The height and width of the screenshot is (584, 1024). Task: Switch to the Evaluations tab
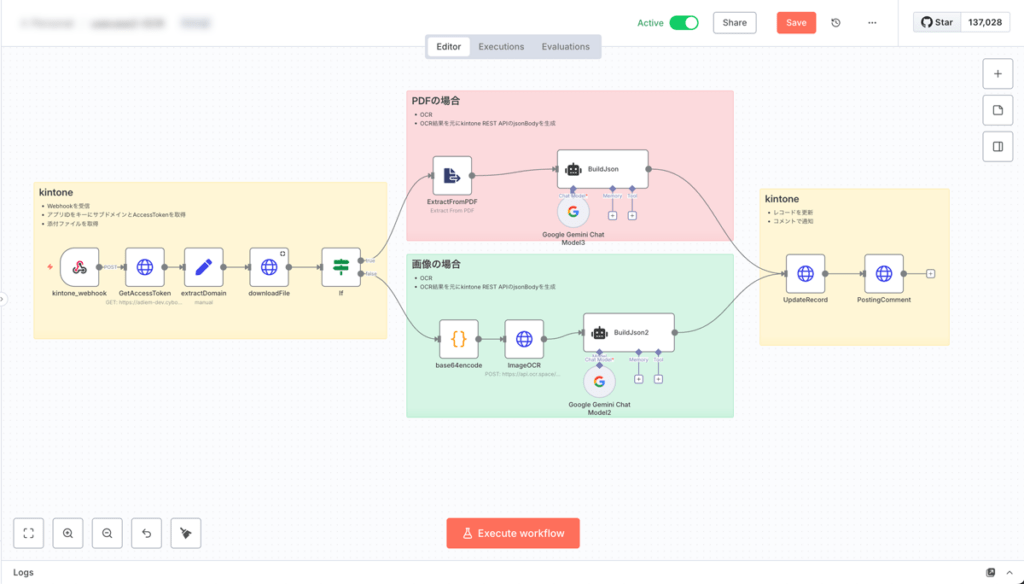[x=565, y=47]
